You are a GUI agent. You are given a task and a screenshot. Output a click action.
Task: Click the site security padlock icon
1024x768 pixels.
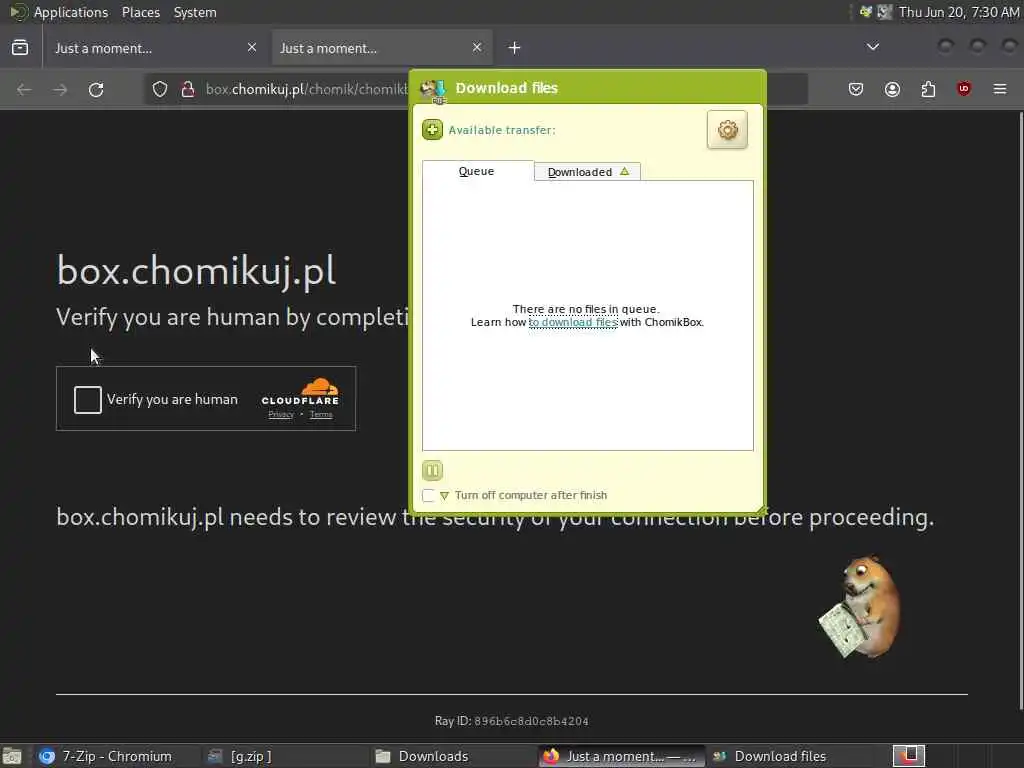pos(188,89)
